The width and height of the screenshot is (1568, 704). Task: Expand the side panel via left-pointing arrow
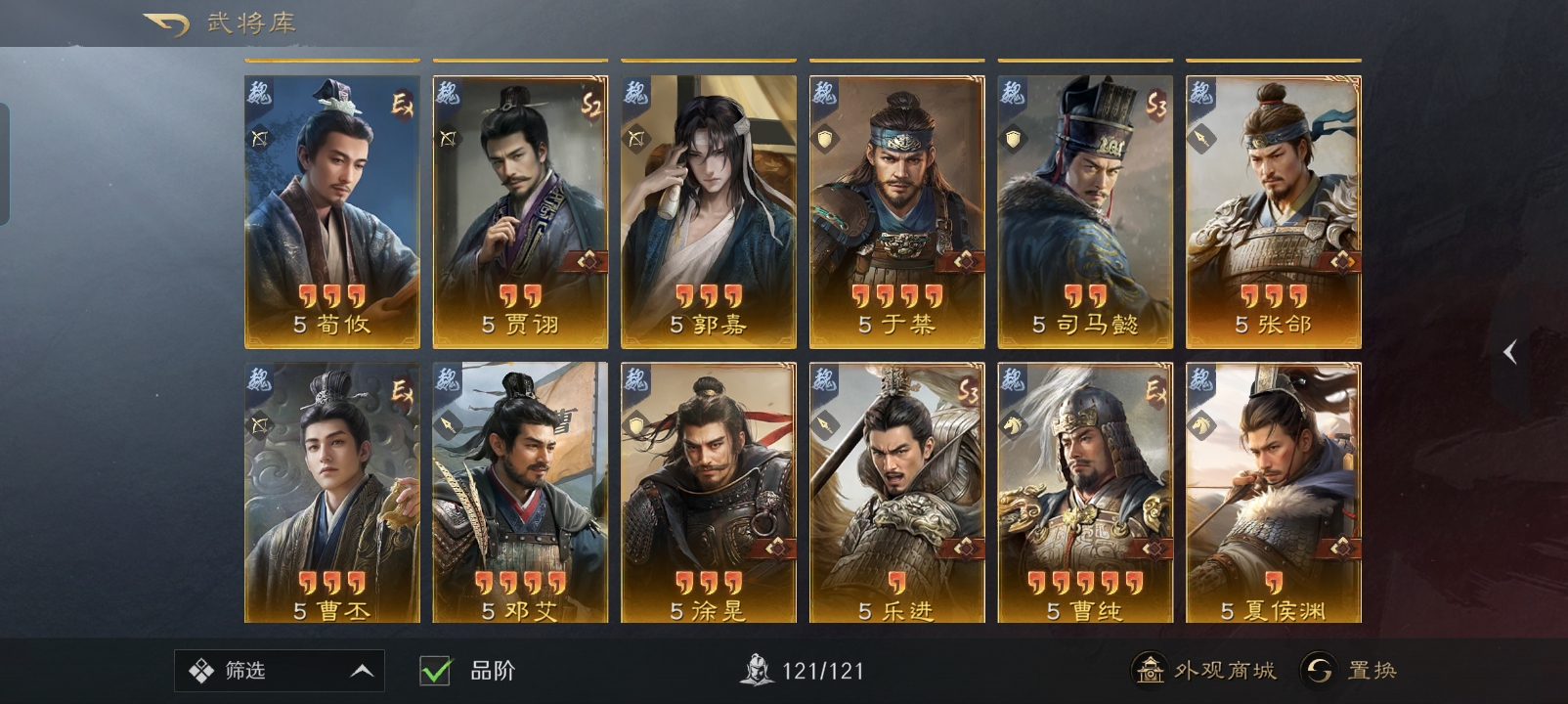coord(1510,352)
